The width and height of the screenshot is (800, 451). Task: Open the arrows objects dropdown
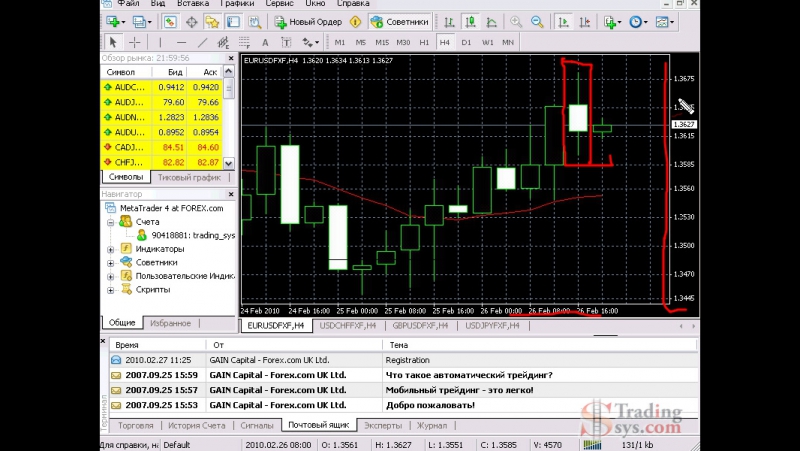click(310, 42)
